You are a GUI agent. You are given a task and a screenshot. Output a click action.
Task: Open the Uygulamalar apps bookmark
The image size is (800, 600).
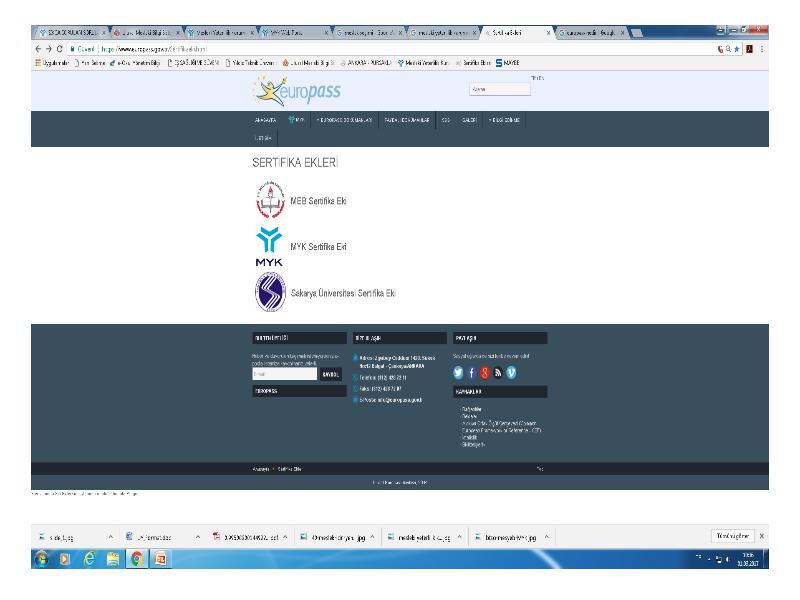[x=52, y=63]
